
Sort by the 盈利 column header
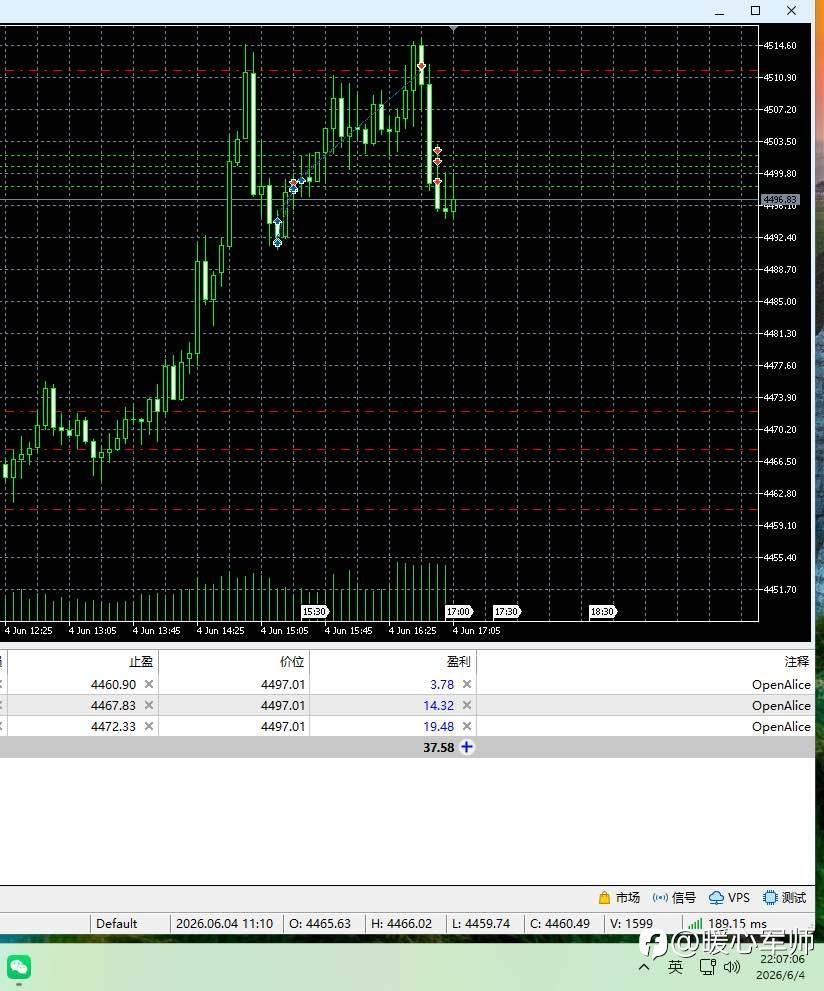(459, 662)
